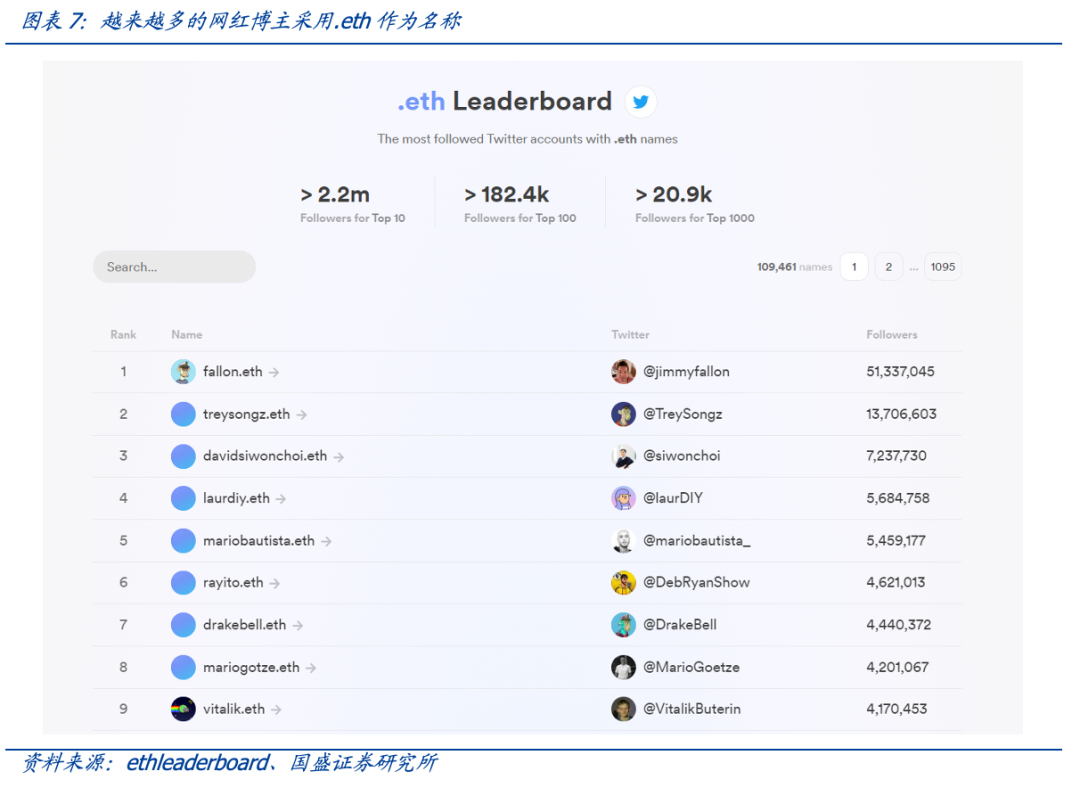
Task: Click the vitalik.eth rainbow avatar icon
Action: coord(183,709)
